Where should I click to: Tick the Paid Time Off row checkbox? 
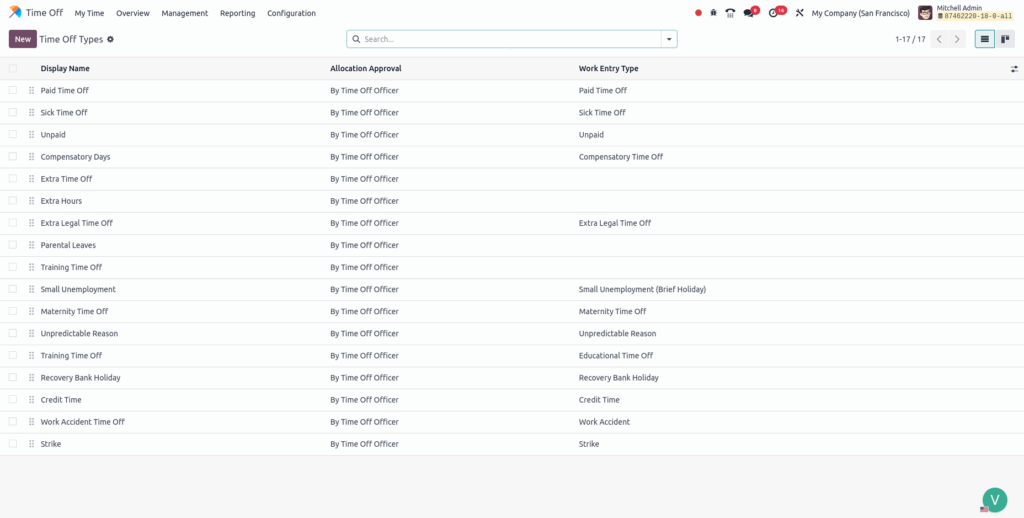click(13, 90)
